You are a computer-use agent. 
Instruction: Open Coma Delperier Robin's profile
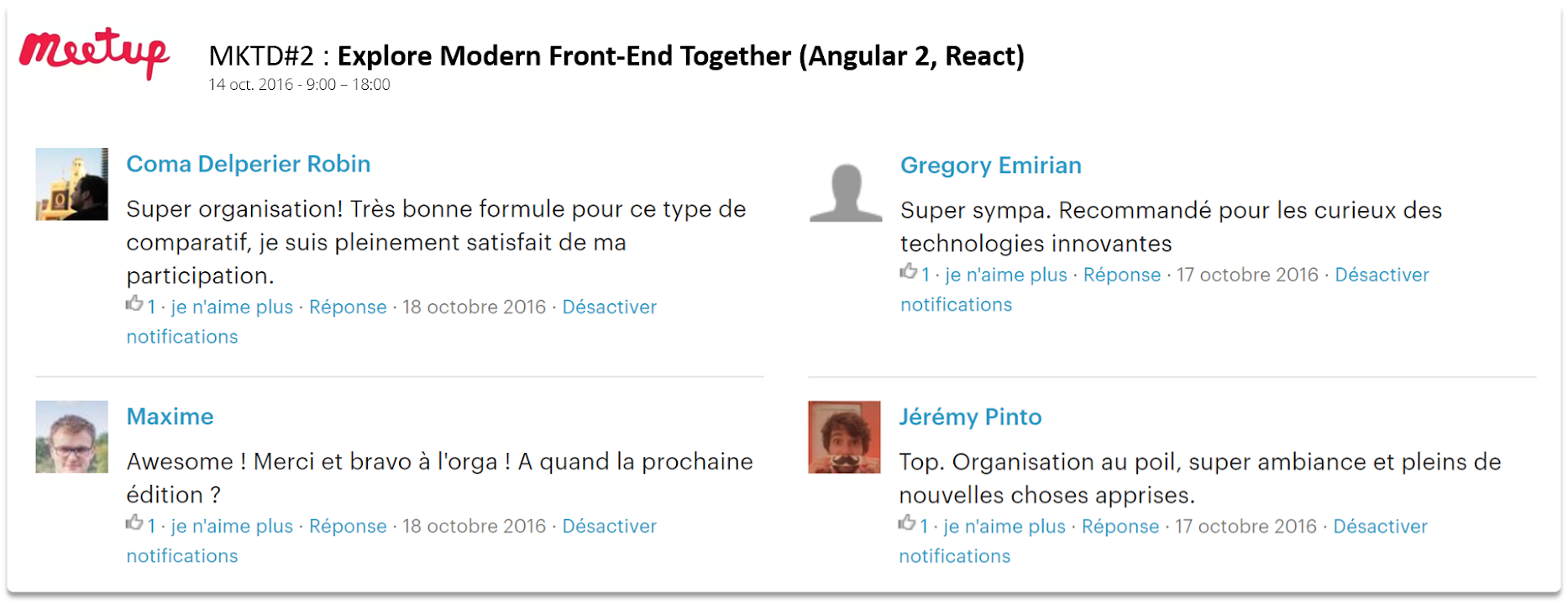point(249,164)
